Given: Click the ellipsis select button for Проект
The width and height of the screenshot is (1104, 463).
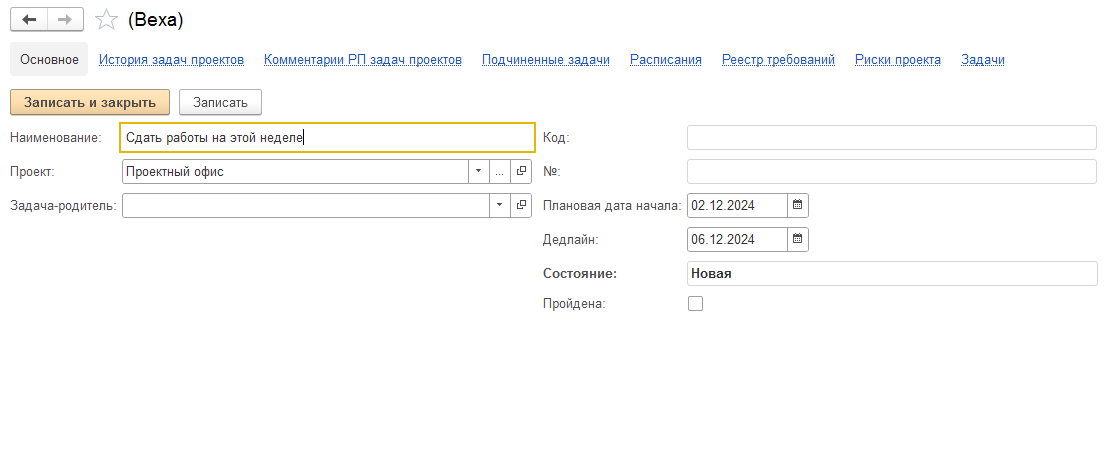Looking at the screenshot, I should (x=499, y=172).
